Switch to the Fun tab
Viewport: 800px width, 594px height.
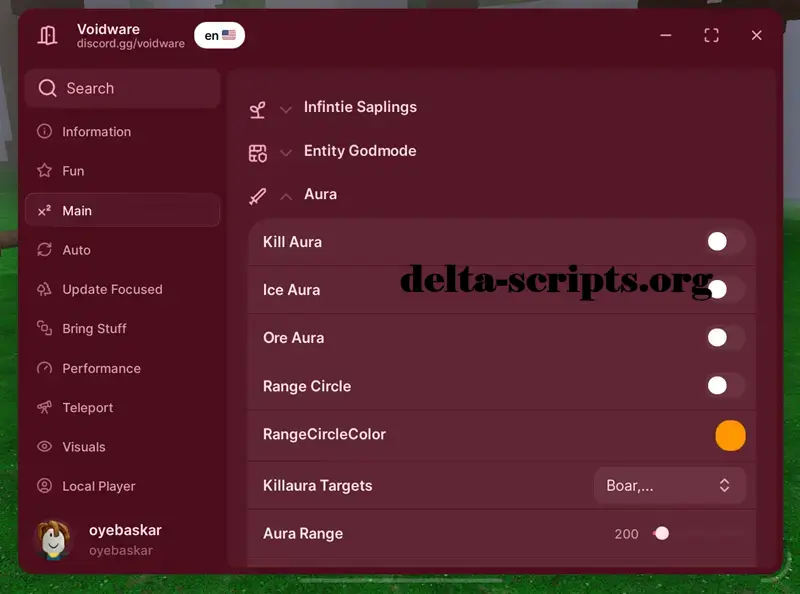coord(122,171)
